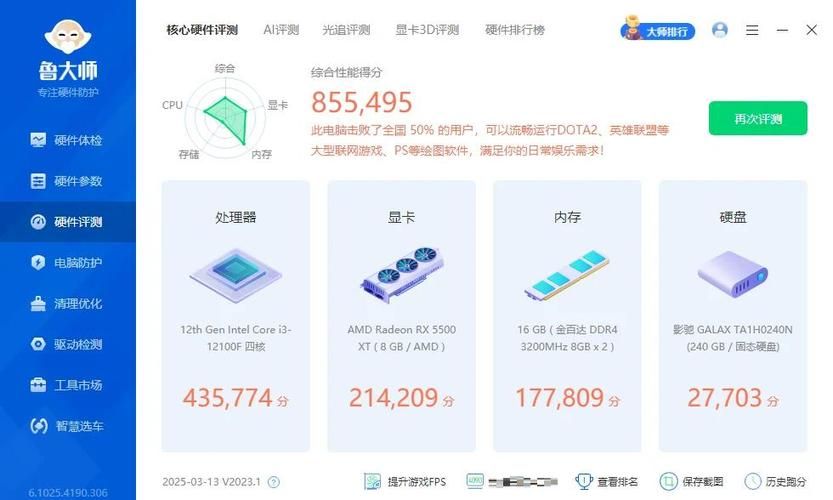Click 查看排名 trophy link
Image resolution: width=833 pixels, height=500 pixels.
point(608,482)
